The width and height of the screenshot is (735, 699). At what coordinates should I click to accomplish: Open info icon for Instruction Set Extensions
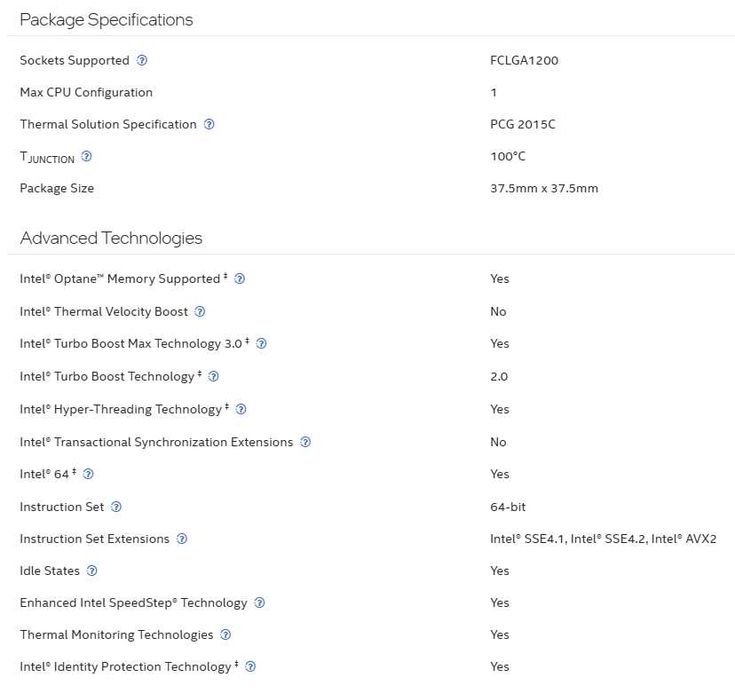pos(182,539)
